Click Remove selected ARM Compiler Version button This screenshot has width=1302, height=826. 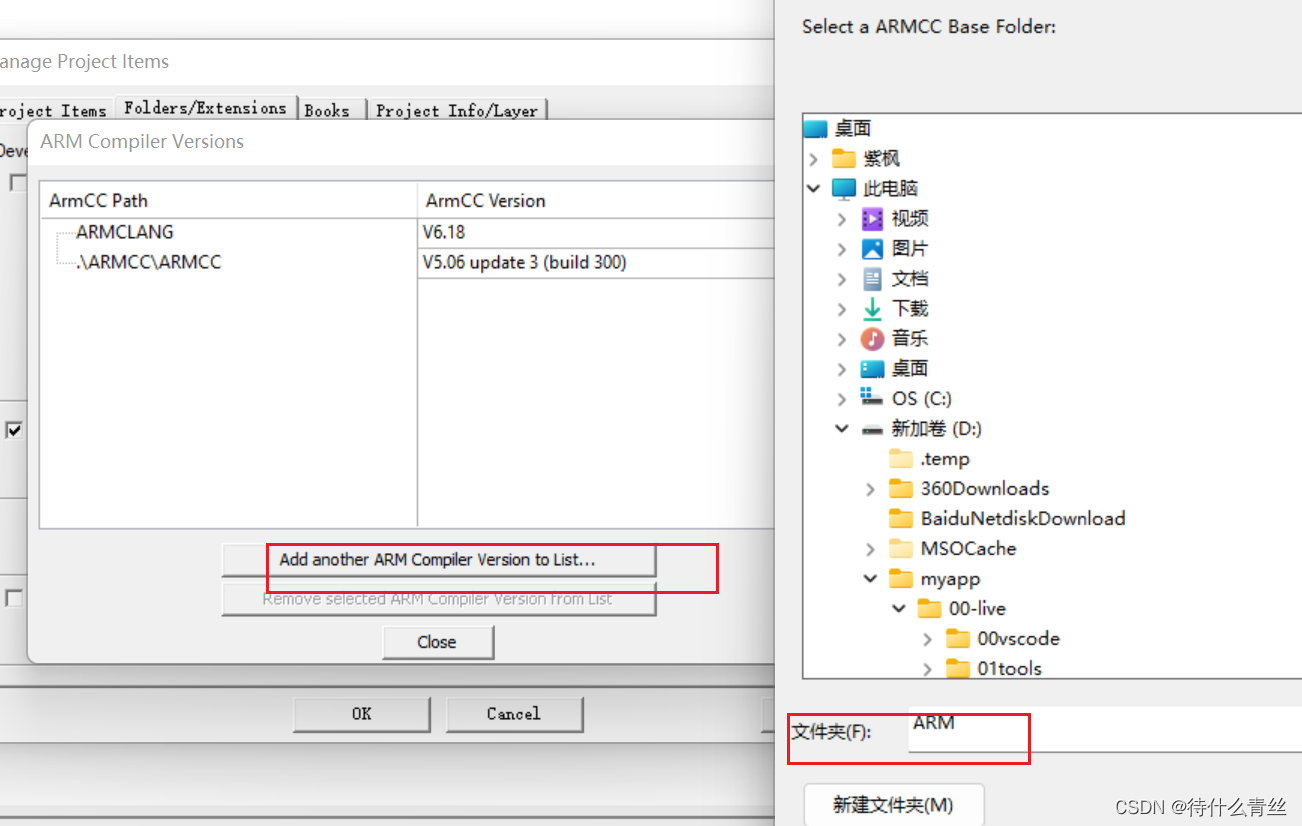[438, 599]
